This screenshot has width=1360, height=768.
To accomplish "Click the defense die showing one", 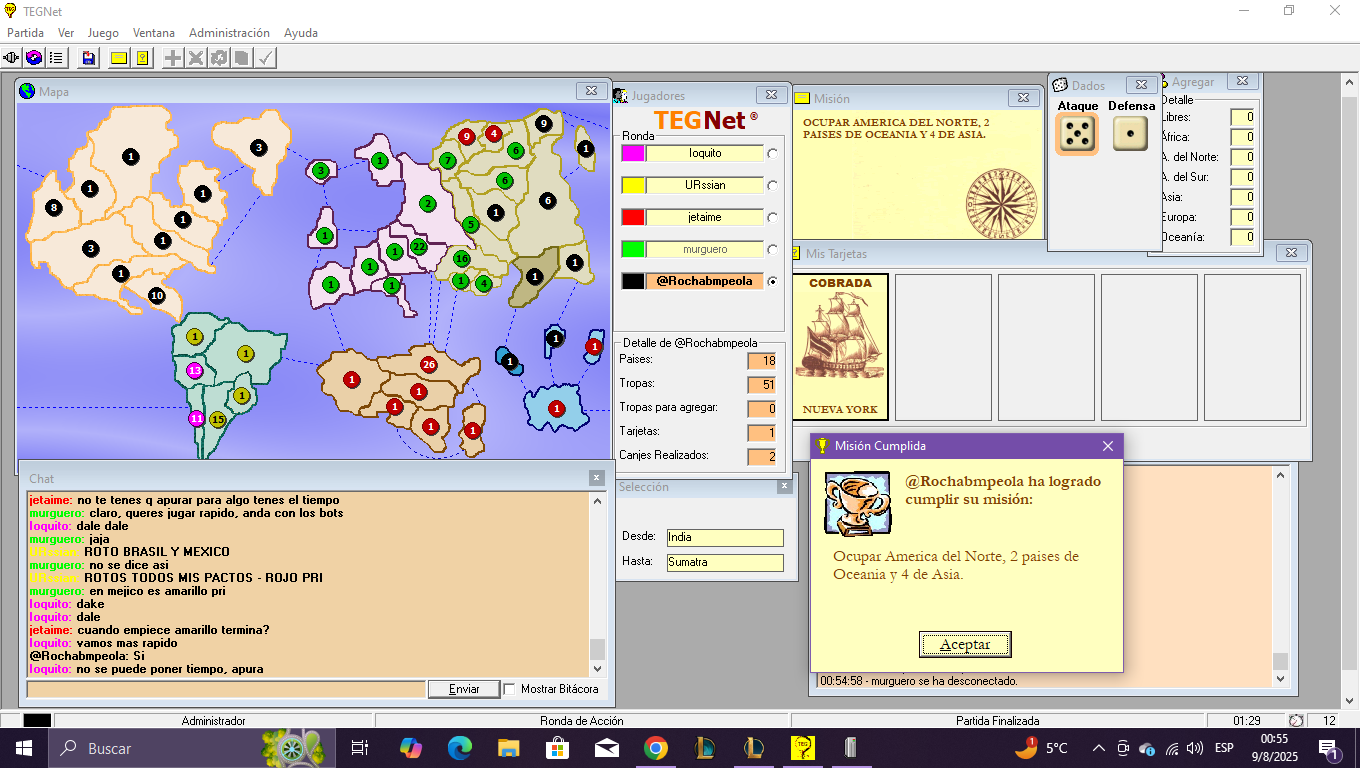I will pyautogui.click(x=1130, y=133).
